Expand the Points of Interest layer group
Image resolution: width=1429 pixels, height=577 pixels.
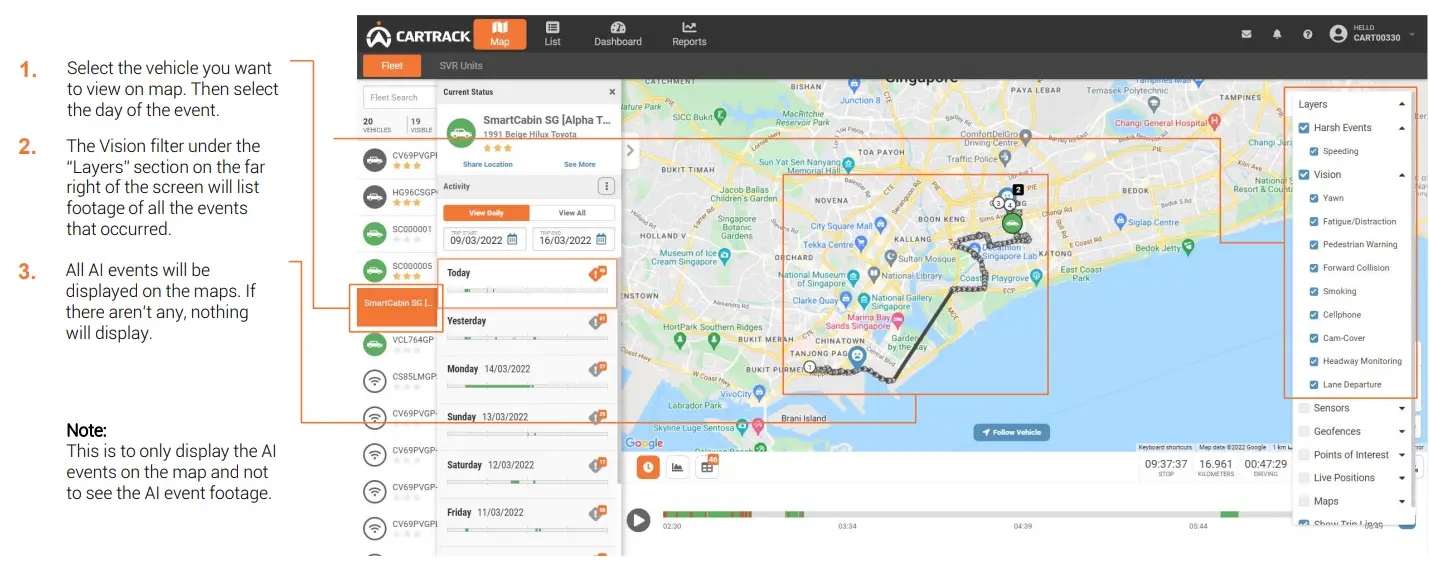pos(1401,455)
